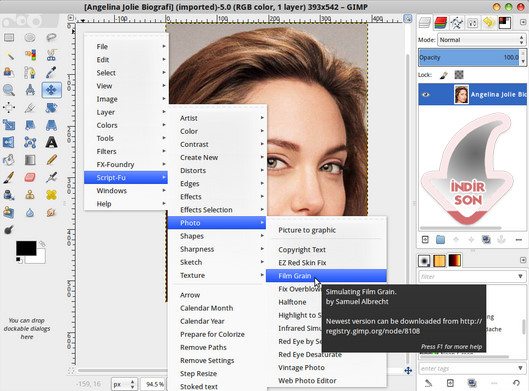Click the duplicate layer icon in Layers panel
529x391 pixels.
point(486,240)
